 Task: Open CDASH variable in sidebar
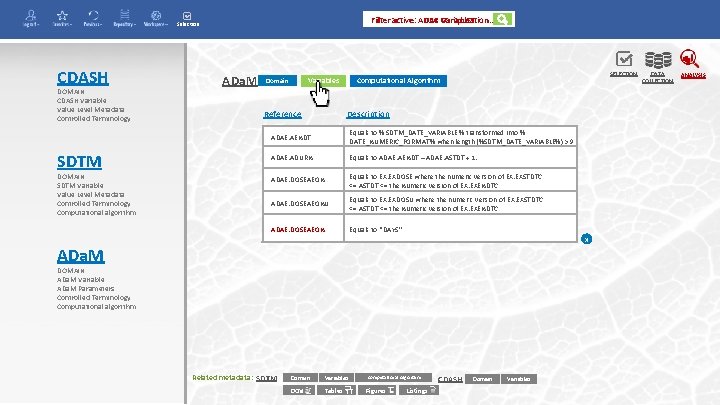pos(82,101)
